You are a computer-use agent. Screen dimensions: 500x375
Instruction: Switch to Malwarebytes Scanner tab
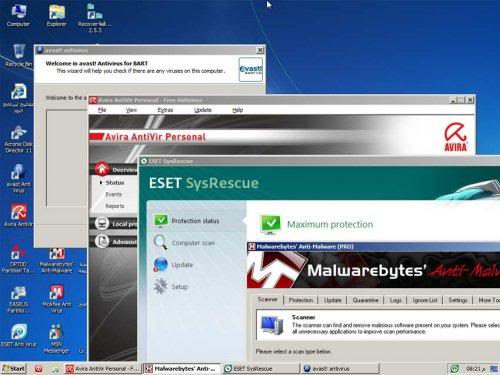coord(268,299)
